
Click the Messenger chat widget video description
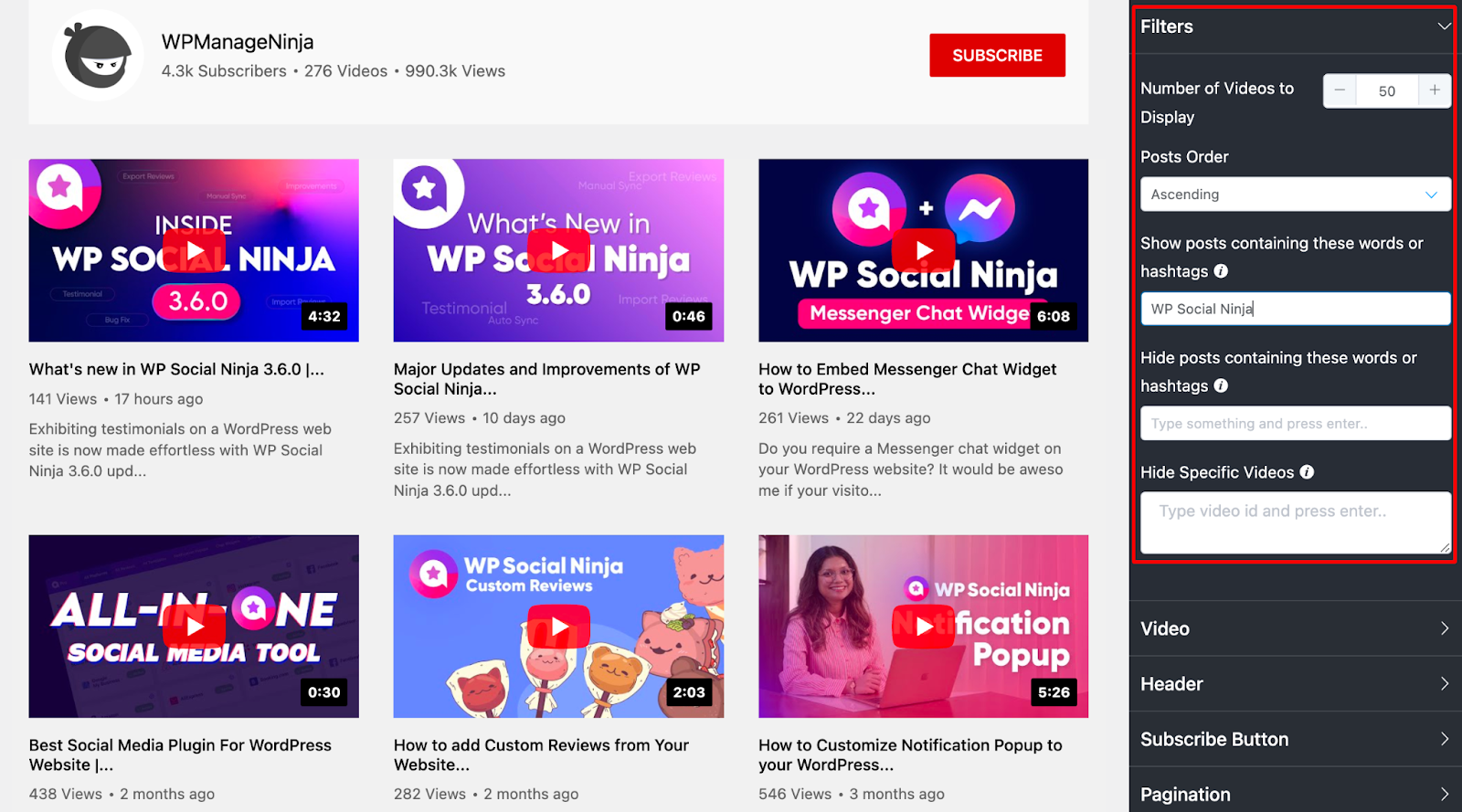pos(911,469)
